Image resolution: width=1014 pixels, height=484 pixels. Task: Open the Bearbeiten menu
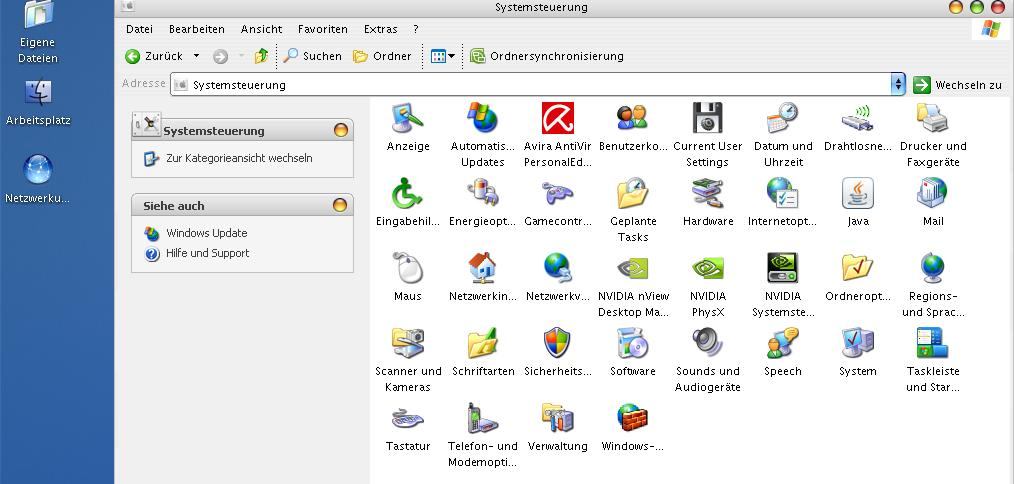point(197,29)
